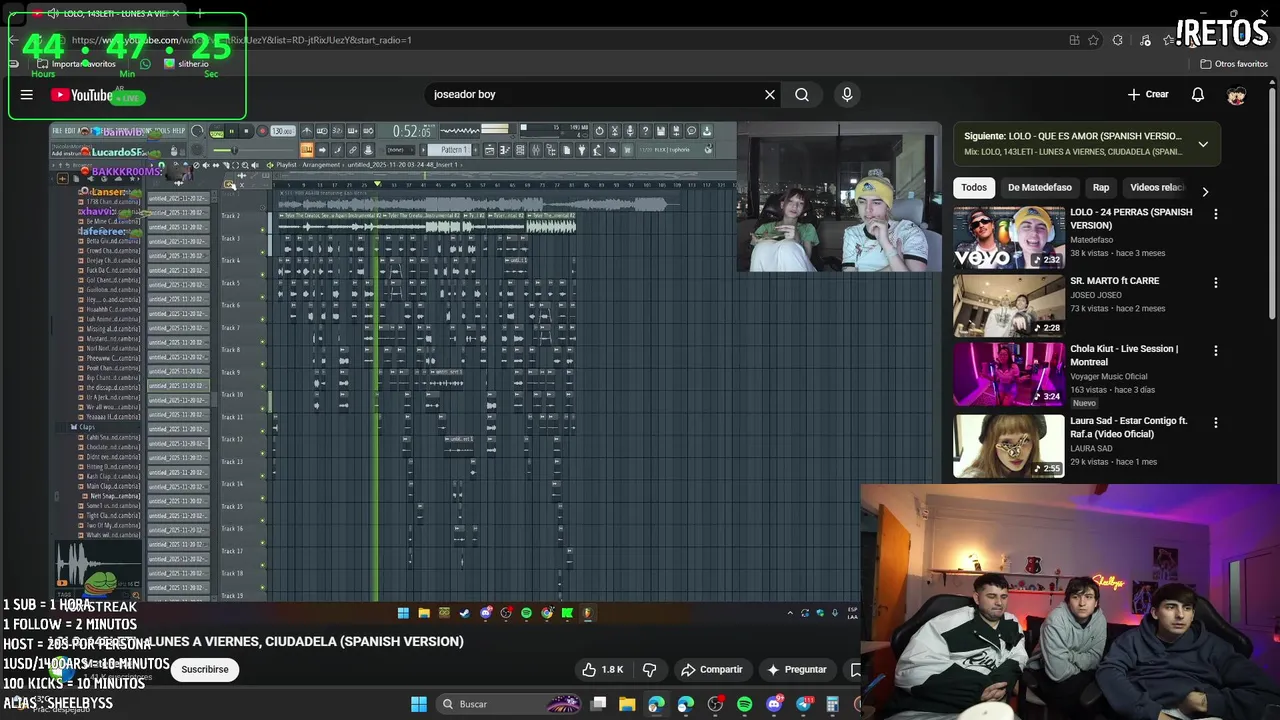Select Track 10 label in the playlist
This screenshot has height=720, width=1280.
point(232,394)
